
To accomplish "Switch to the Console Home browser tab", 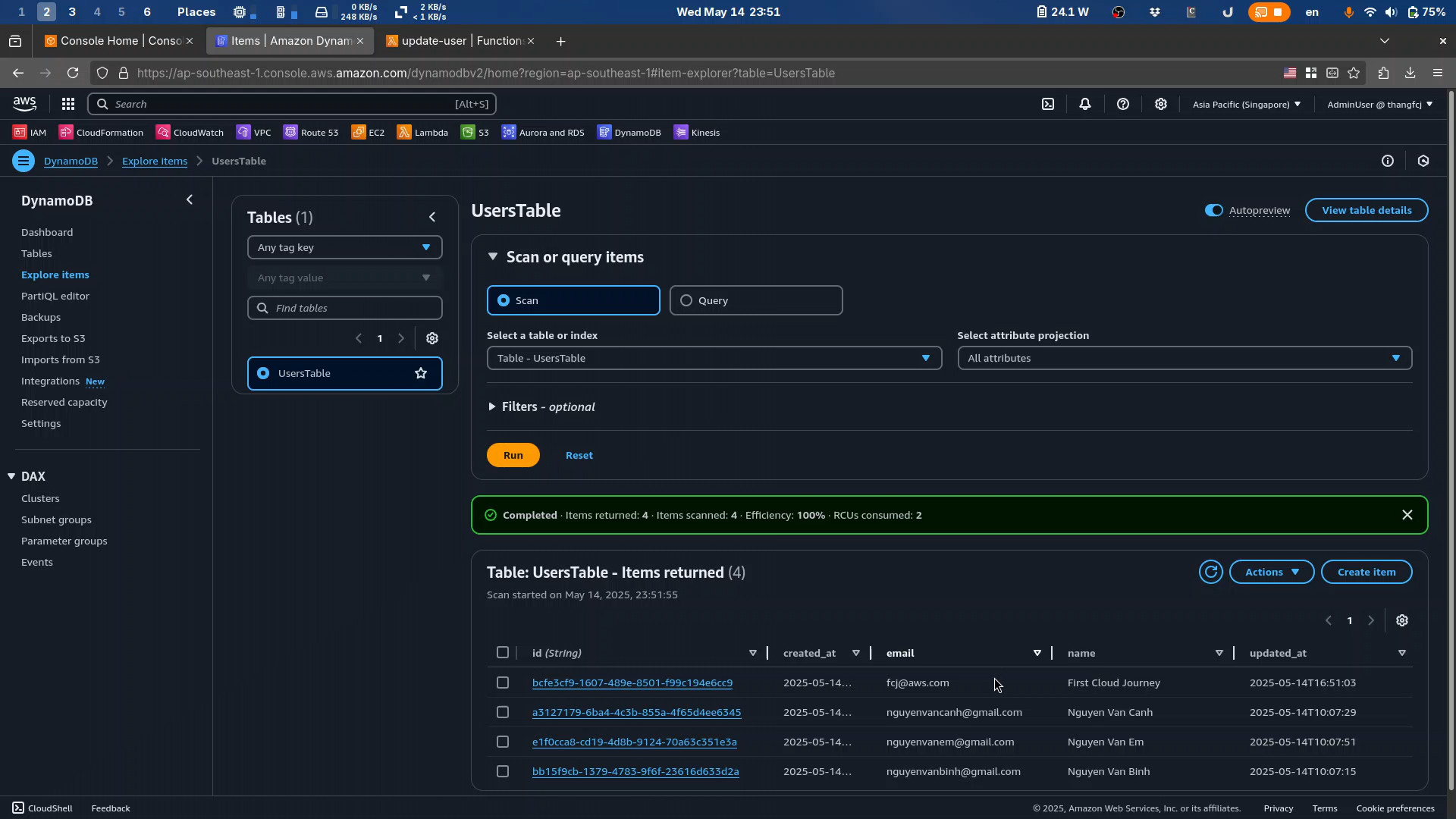I will pos(120,41).
